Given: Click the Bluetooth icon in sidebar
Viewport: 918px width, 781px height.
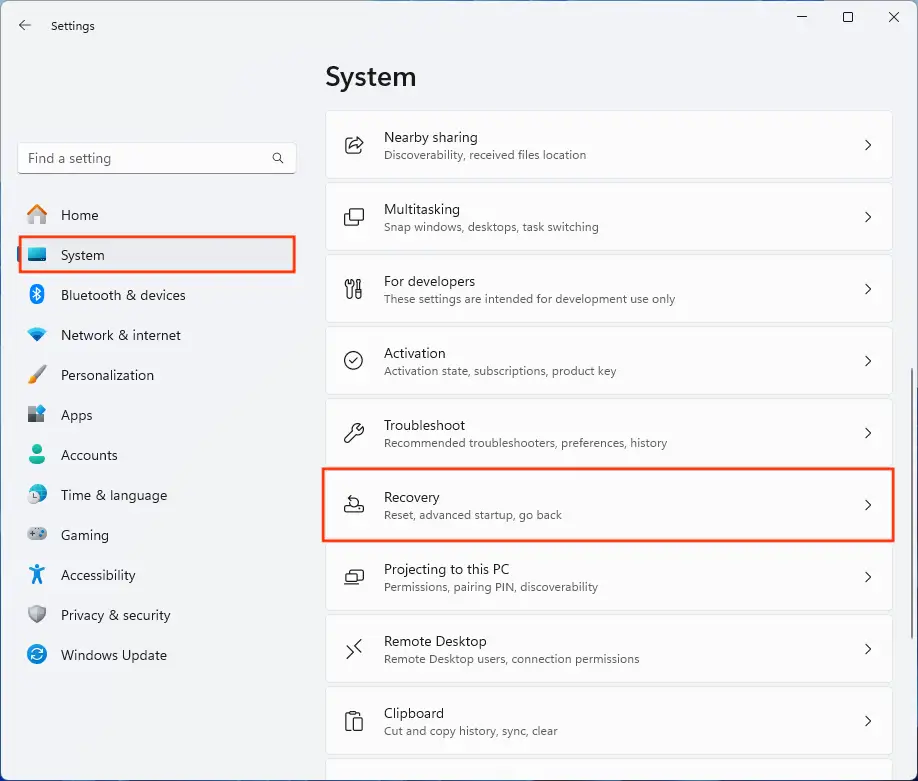Looking at the screenshot, I should pos(37,294).
